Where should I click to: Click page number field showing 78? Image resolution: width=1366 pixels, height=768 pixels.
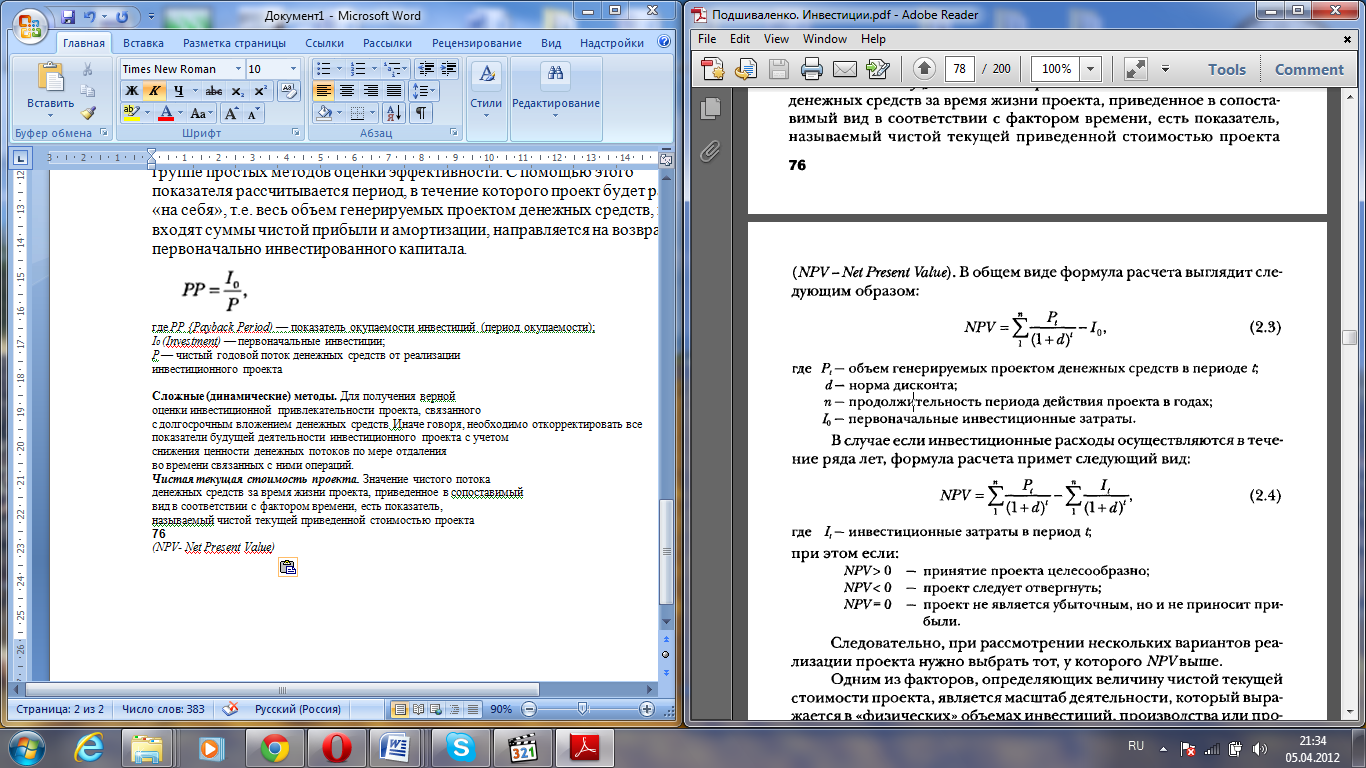959,69
